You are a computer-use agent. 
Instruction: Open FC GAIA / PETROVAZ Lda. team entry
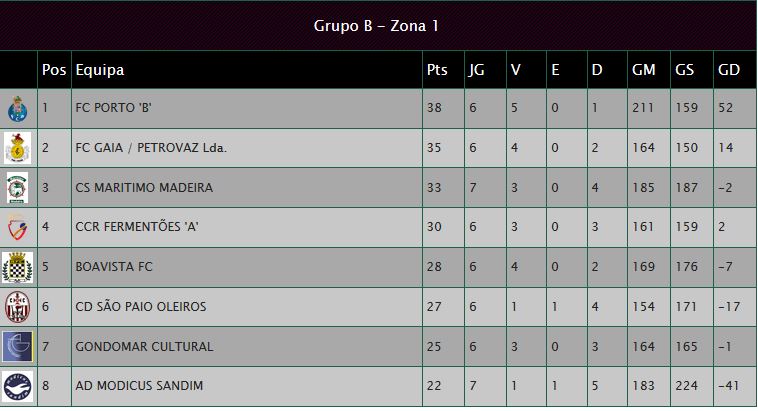(x=151, y=147)
